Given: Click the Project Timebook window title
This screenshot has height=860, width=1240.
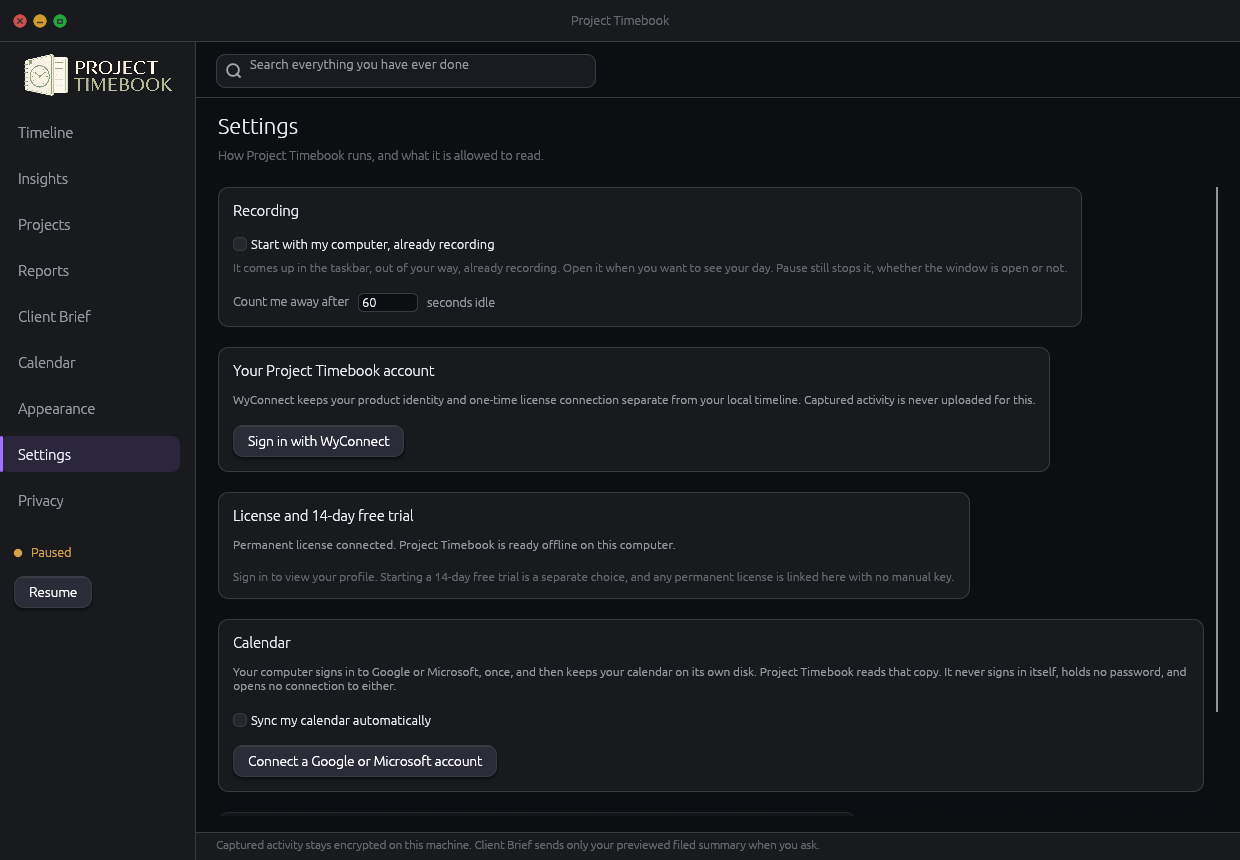Looking at the screenshot, I should 620,21.
